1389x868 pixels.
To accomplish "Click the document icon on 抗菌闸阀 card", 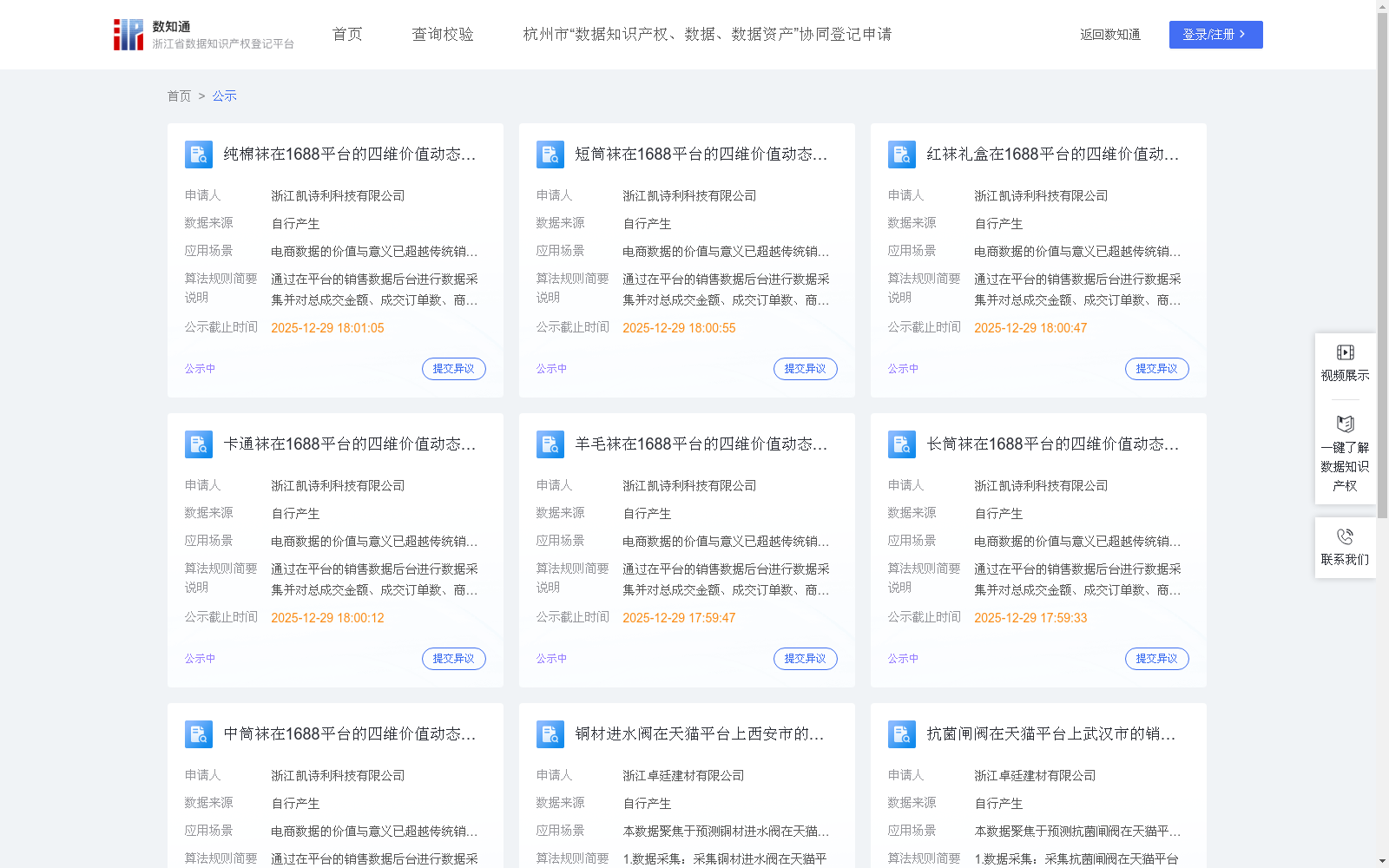I will (902, 733).
